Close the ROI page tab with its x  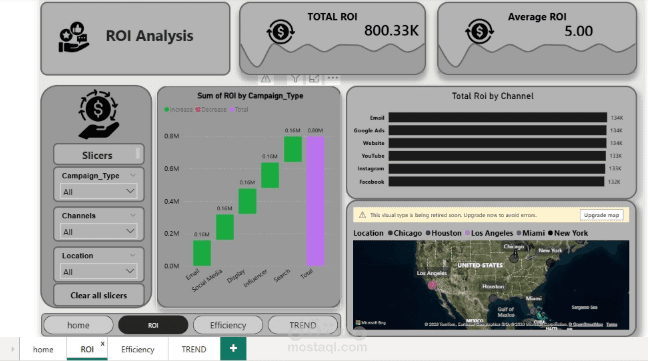tap(102, 343)
